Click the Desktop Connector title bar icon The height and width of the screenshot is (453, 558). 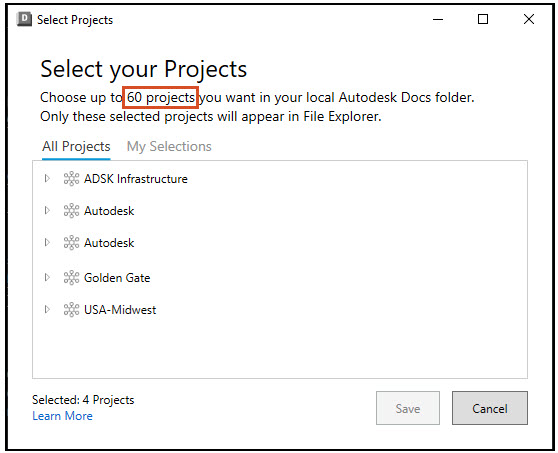click(24, 19)
